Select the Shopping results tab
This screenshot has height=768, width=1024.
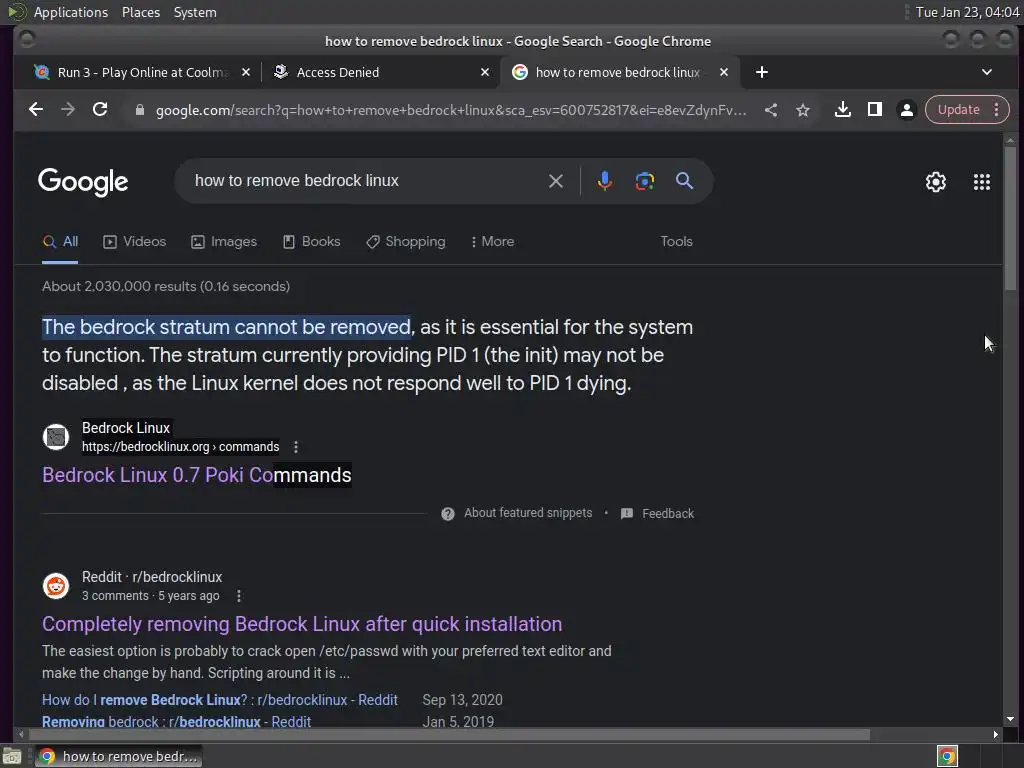click(x=406, y=242)
